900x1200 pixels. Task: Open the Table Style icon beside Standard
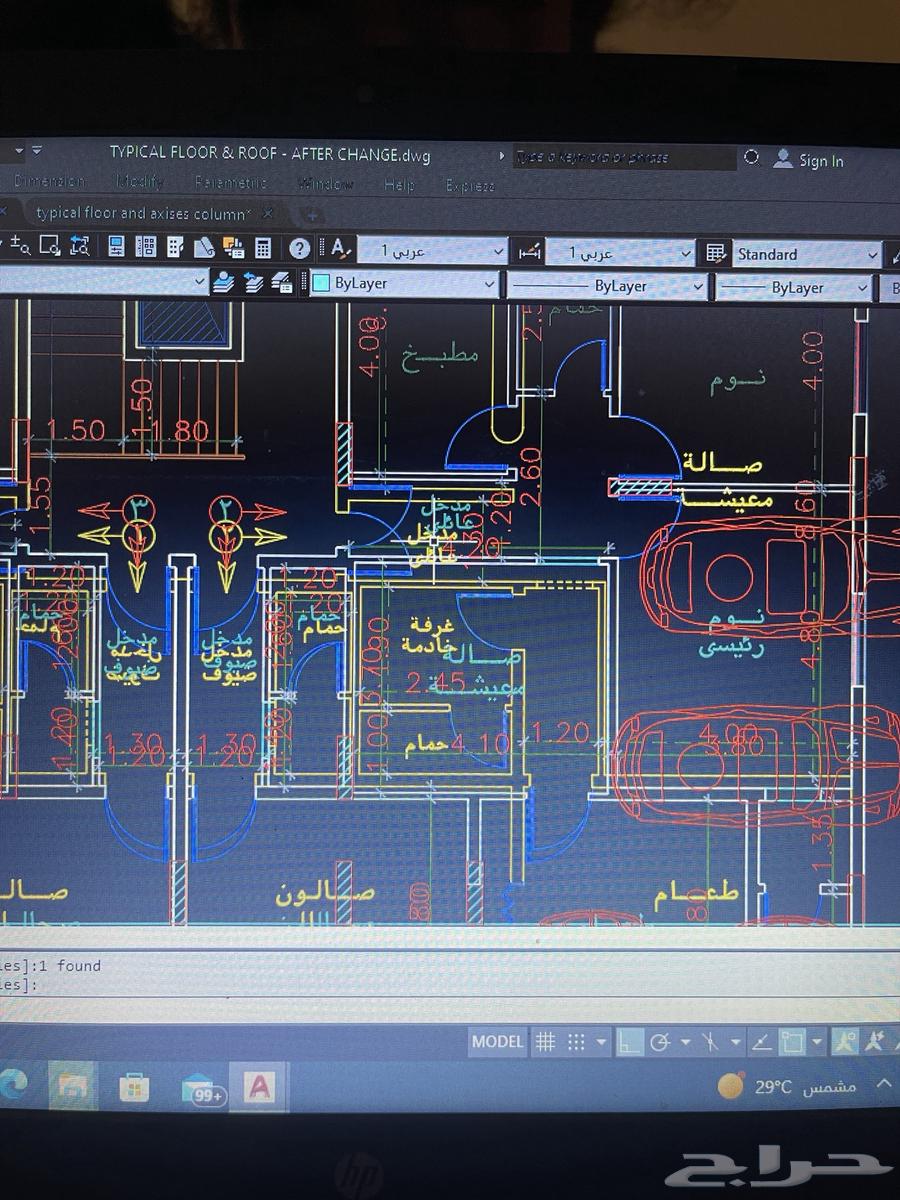coord(715,252)
